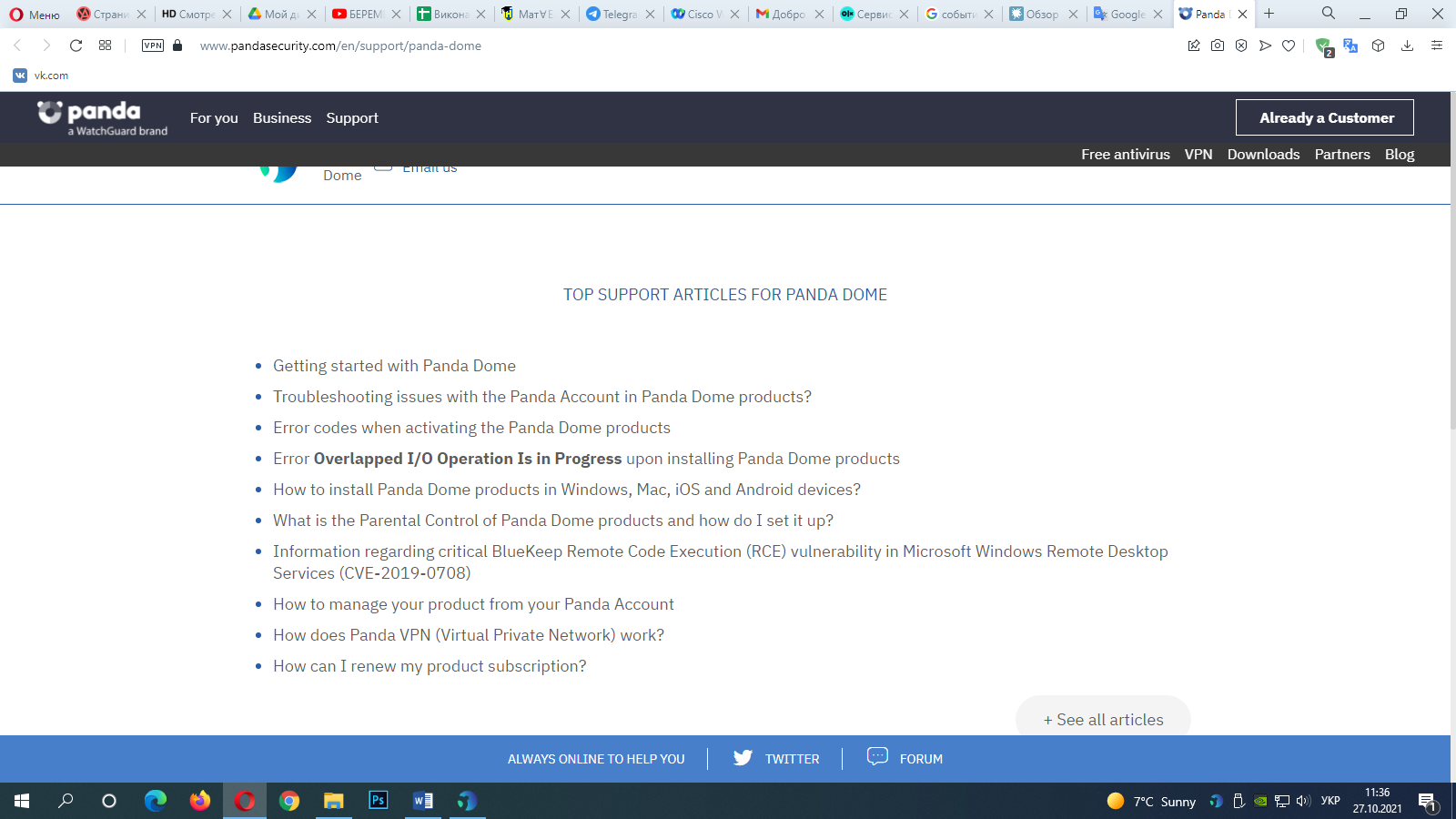Click the browser Back arrow
Viewport: 1456px width, 819px height.
(x=17, y=45)
